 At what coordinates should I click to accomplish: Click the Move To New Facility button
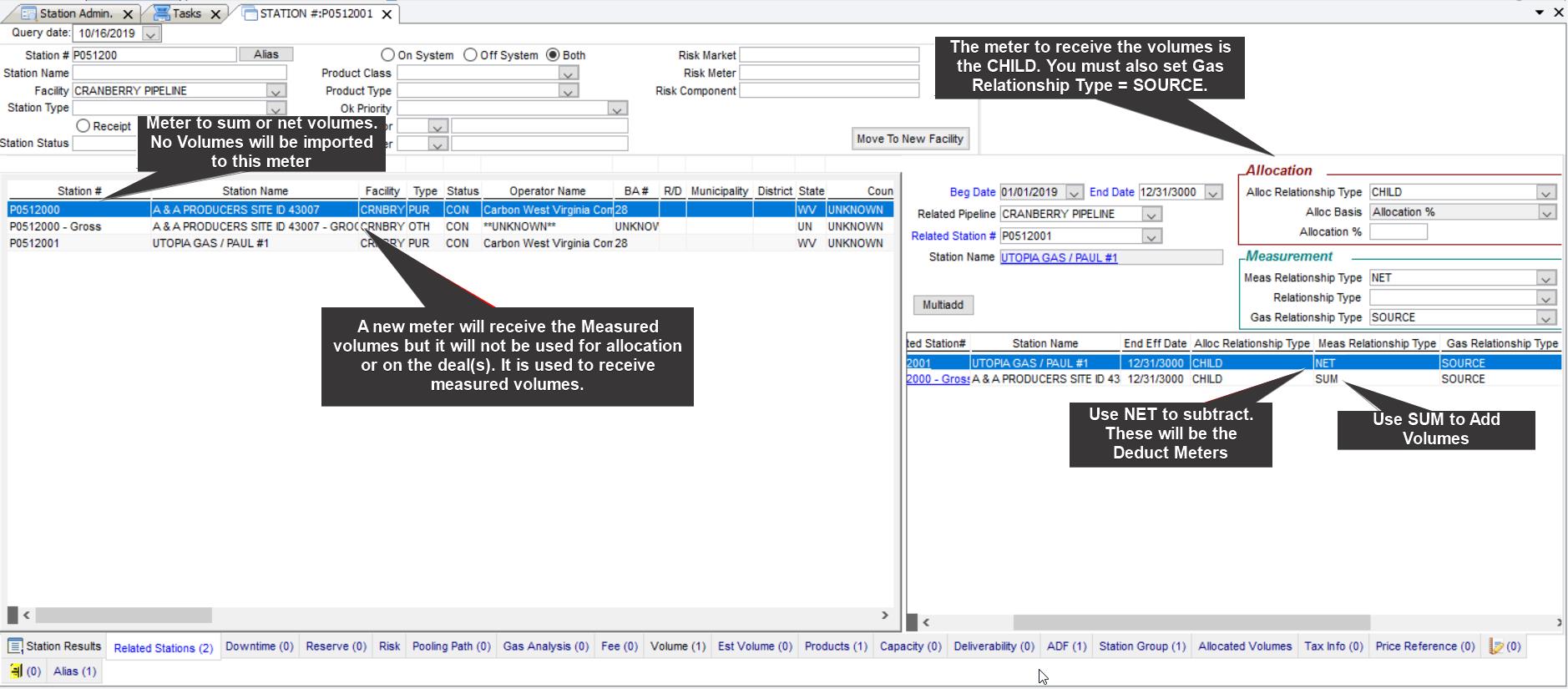click(x=909, y=139)
